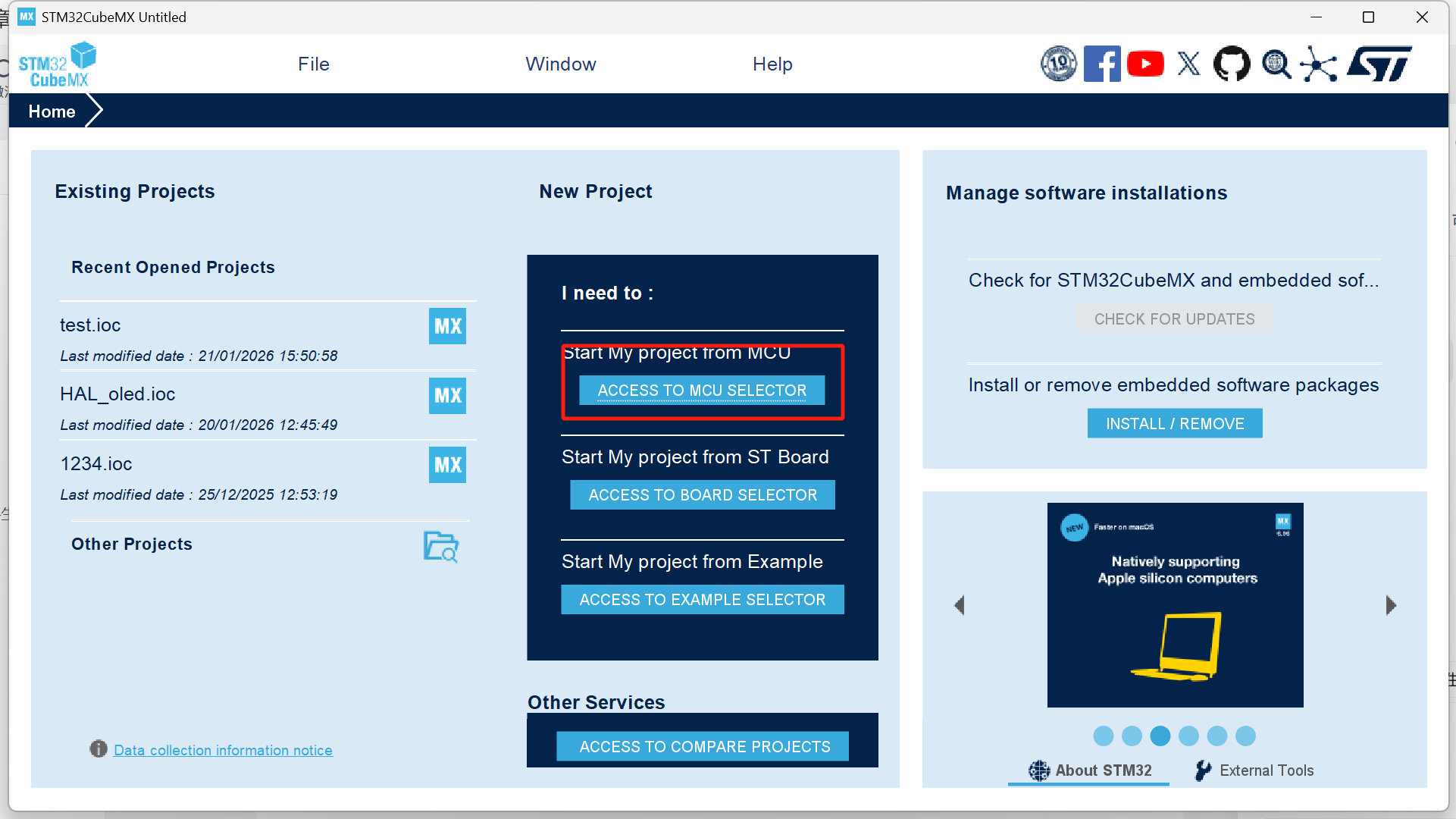The height and width of the screenshot is (819, 1456).
Task: Select the fourth carousel dot indicator
Action: click(x=1188, y=736)
